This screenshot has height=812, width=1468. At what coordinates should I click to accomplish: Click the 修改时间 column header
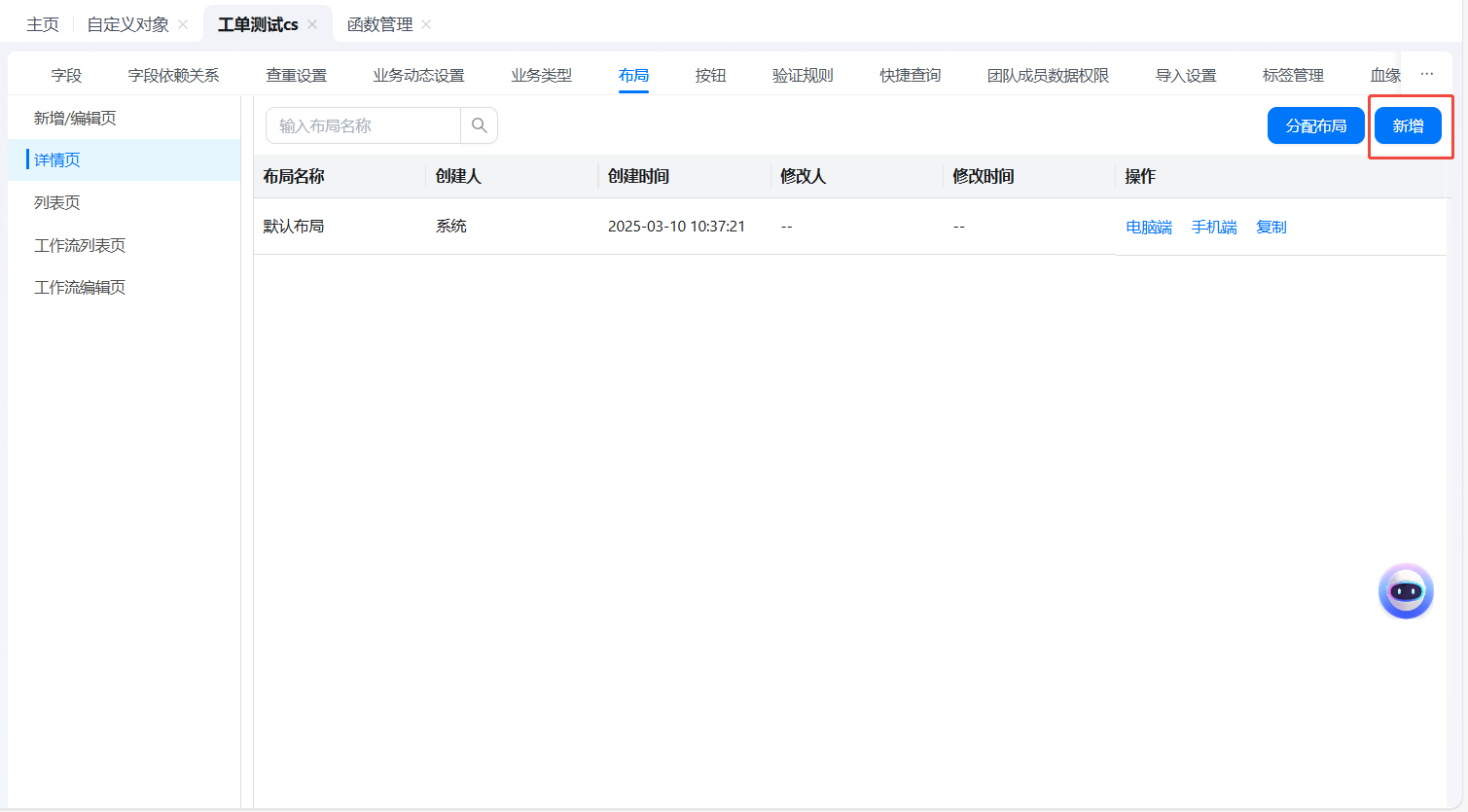[984, 176]
